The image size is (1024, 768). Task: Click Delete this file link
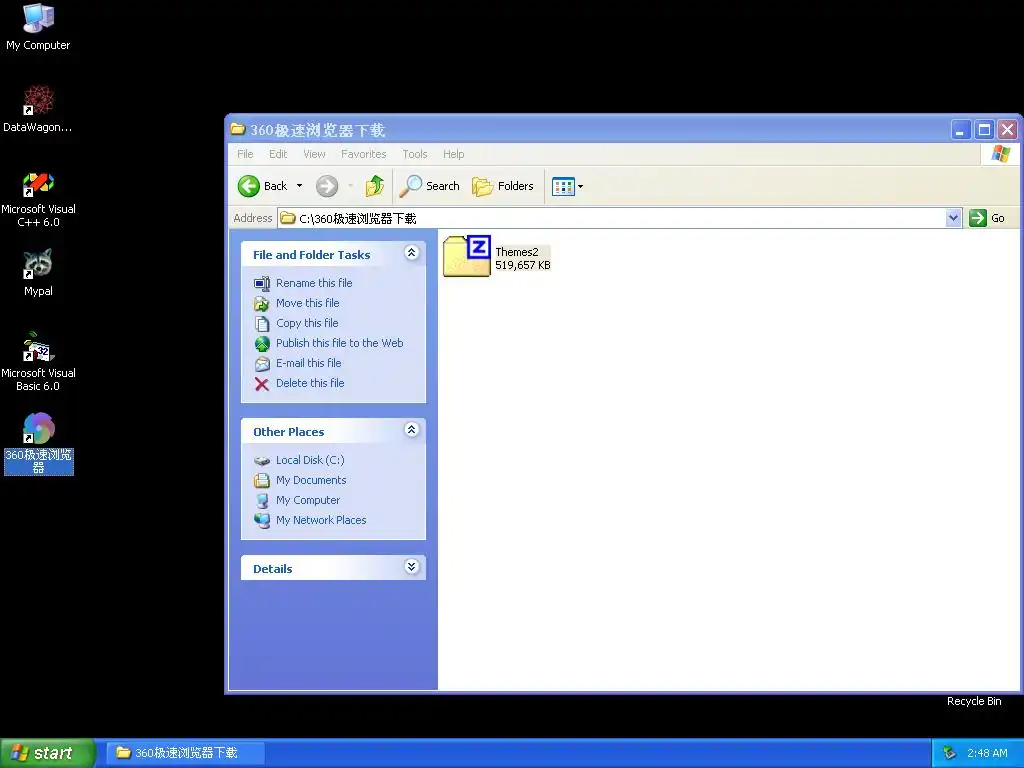(310, 383)
